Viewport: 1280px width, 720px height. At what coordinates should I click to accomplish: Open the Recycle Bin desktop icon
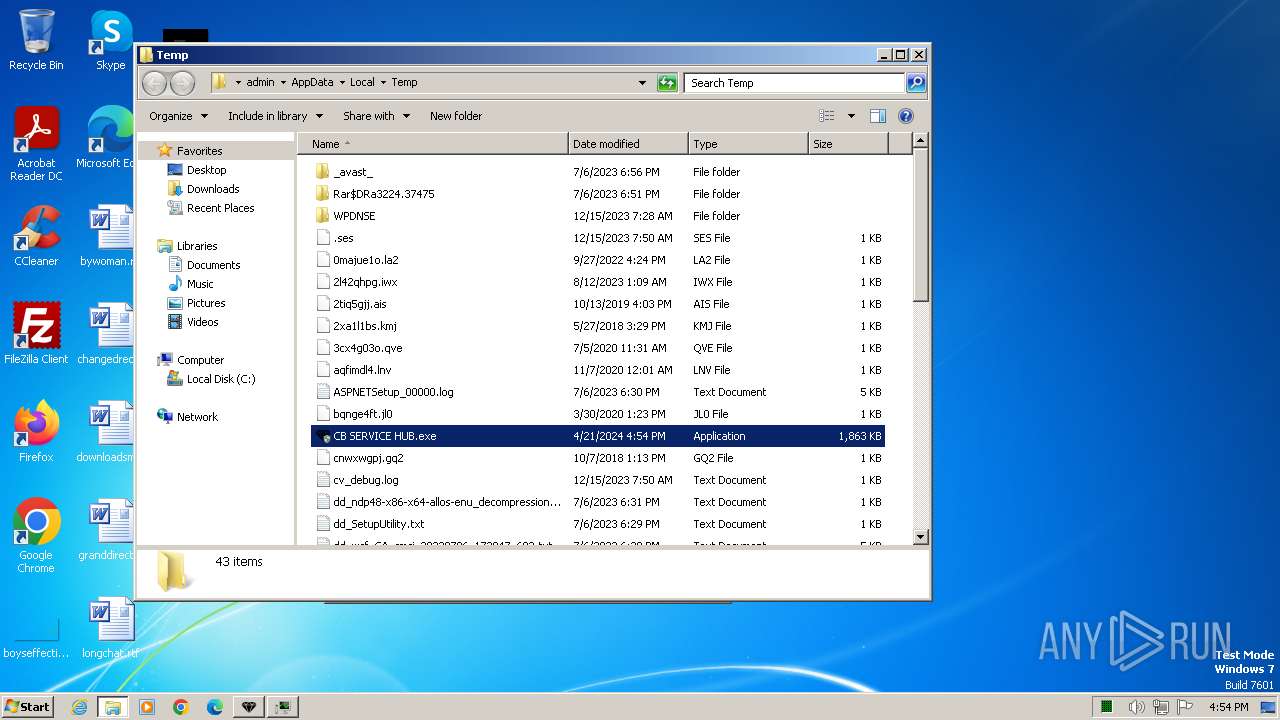click(36, 40)
